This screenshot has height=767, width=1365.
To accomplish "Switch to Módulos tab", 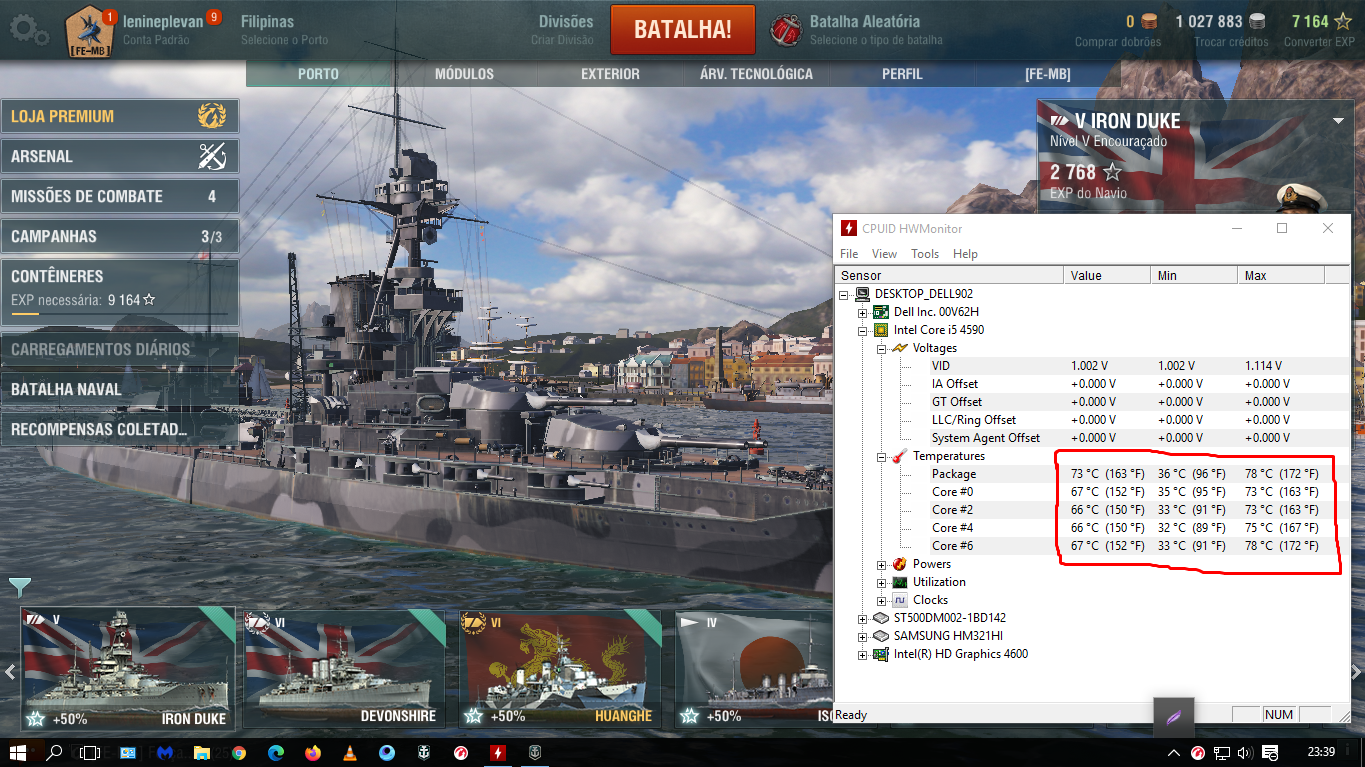I will [464, 74].
